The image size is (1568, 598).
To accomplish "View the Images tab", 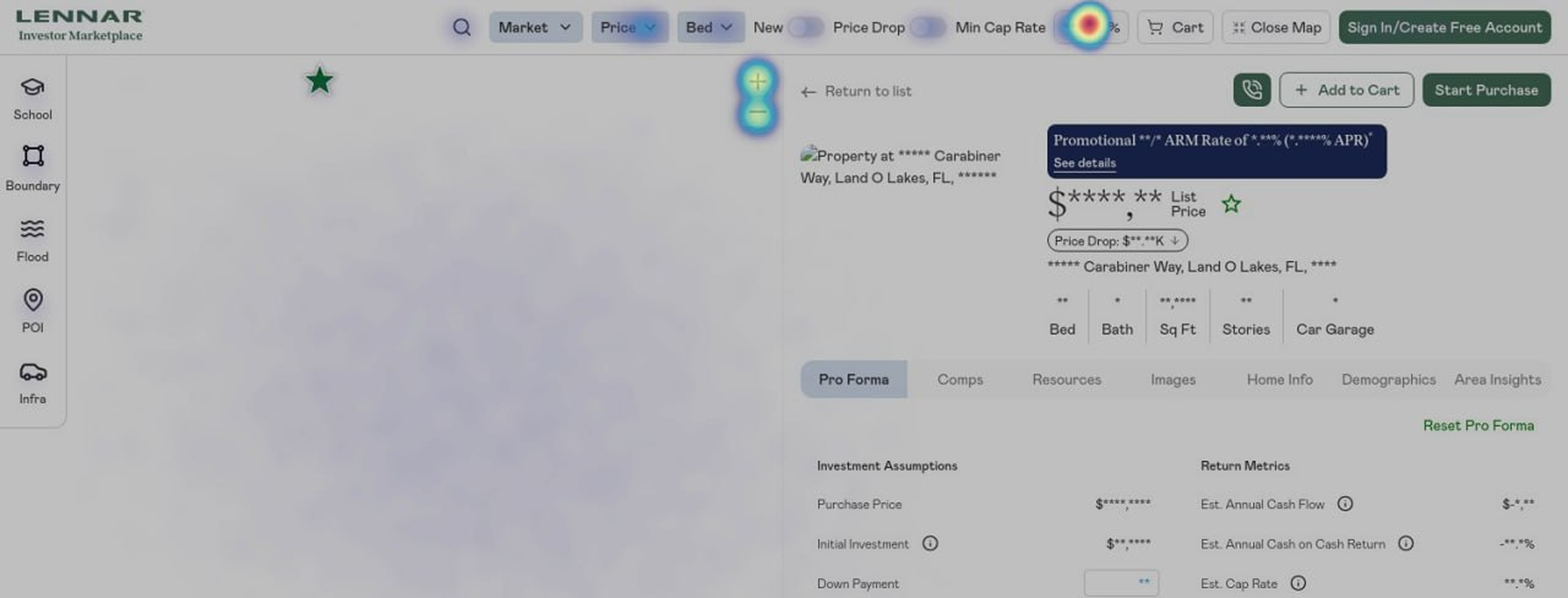I will point(1173,379).
